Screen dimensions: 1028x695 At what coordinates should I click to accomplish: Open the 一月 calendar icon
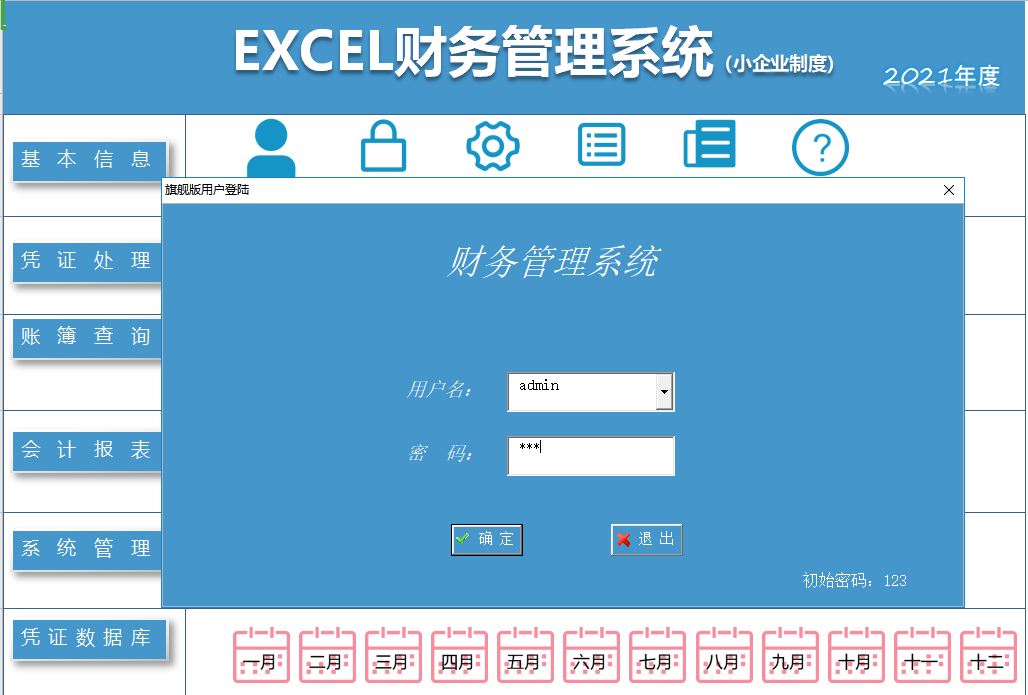(262, 655)
